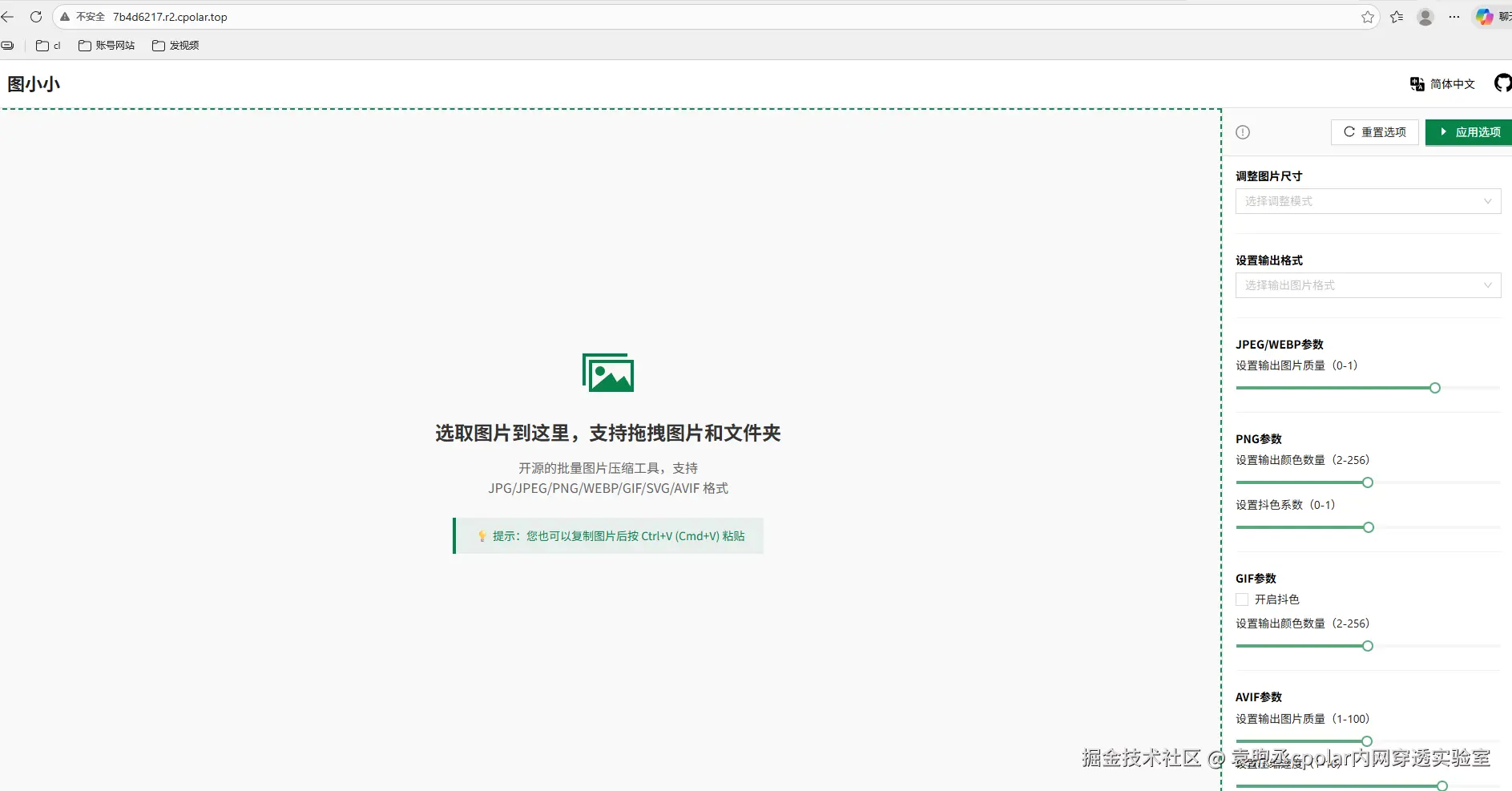Open the 发视频 bookmark folder
Viewport: 1512px width, 791px height.
pos(175,46)
